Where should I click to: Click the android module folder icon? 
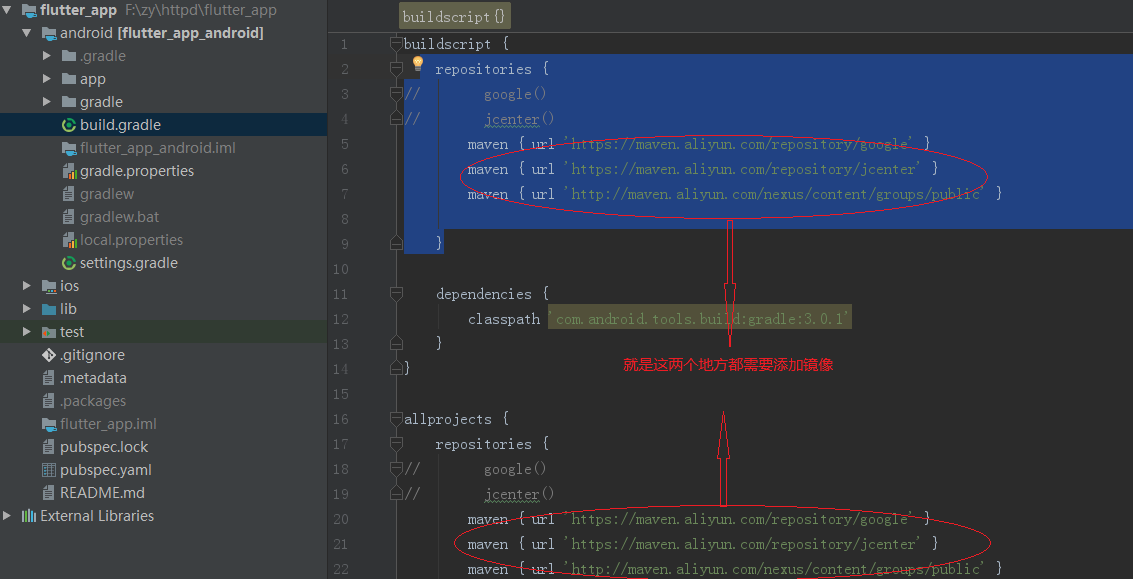click(x=49, y=33)
